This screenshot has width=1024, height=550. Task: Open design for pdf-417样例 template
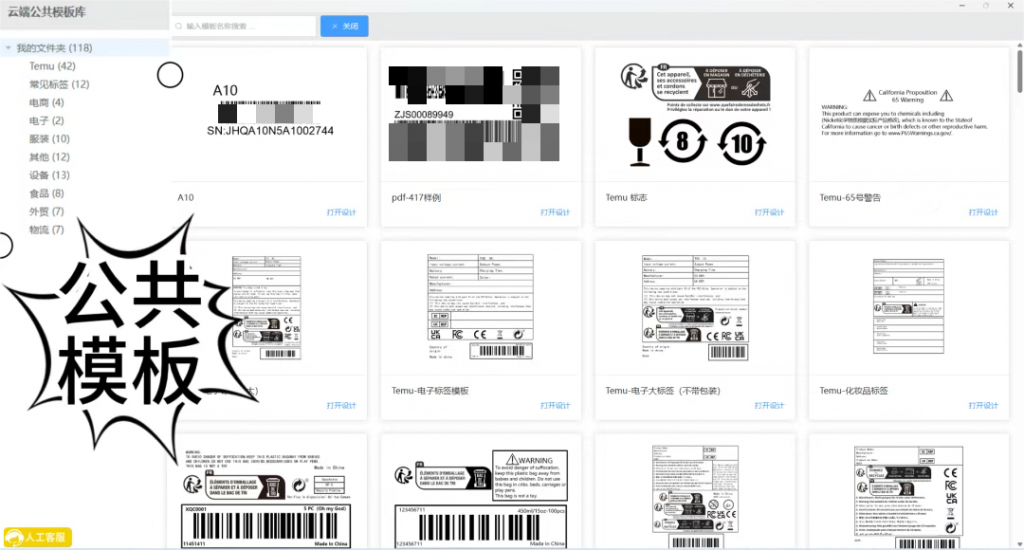pos(555,212)
